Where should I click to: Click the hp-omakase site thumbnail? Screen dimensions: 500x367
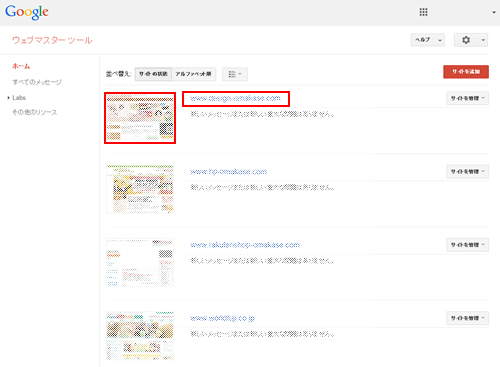(140, 189)
